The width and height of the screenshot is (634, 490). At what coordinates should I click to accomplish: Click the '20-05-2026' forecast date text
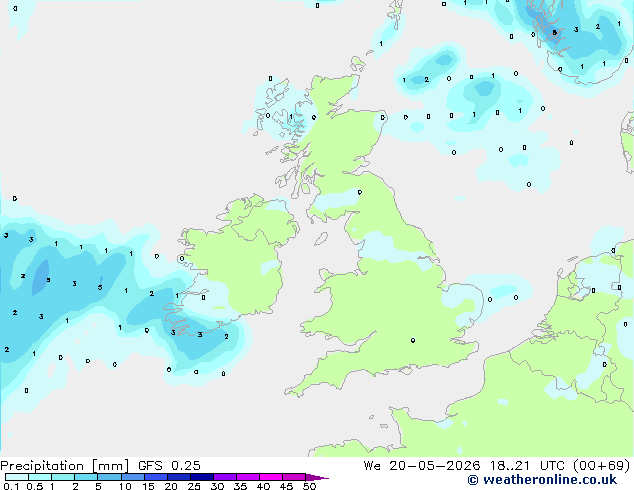pos(435,466)
